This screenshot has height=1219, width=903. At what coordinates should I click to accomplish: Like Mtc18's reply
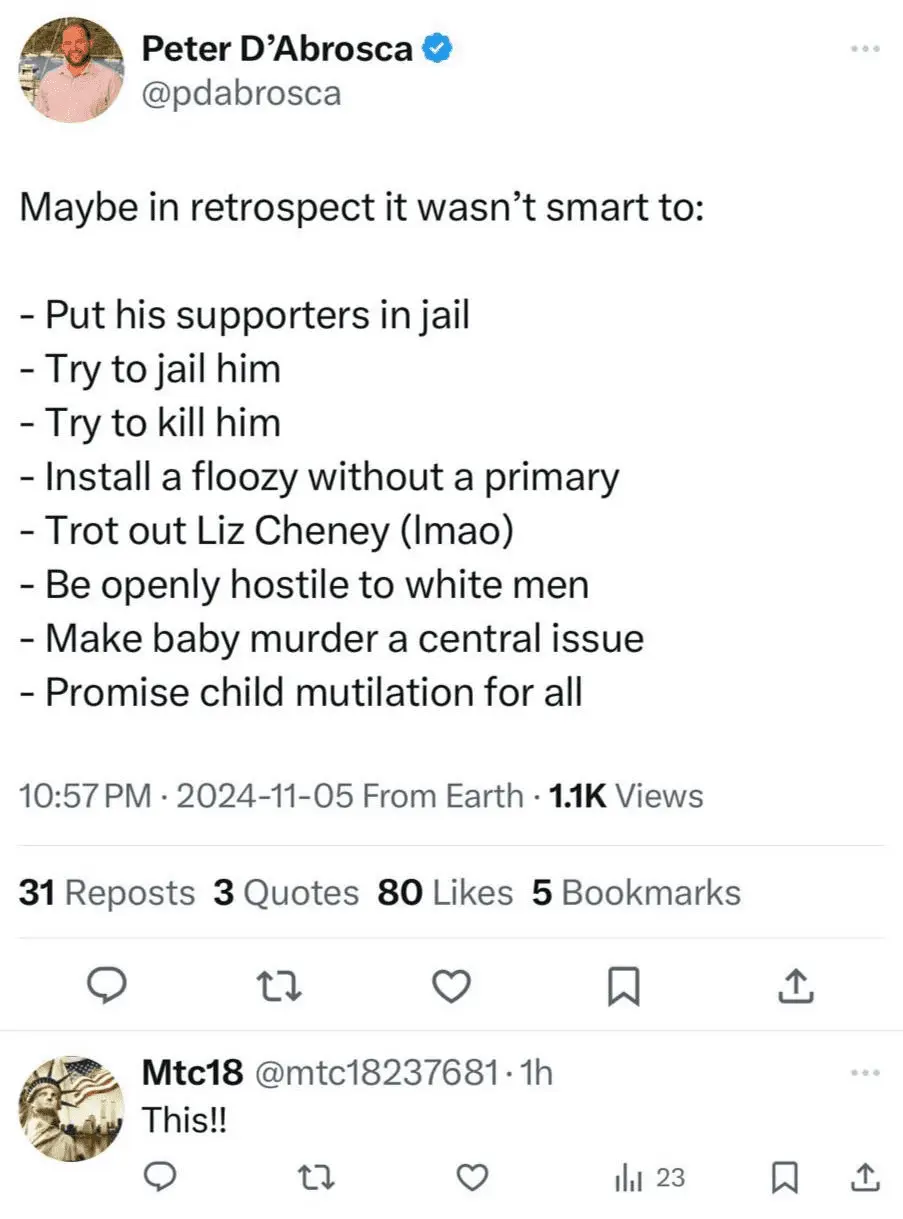(x=472, y=1178)
